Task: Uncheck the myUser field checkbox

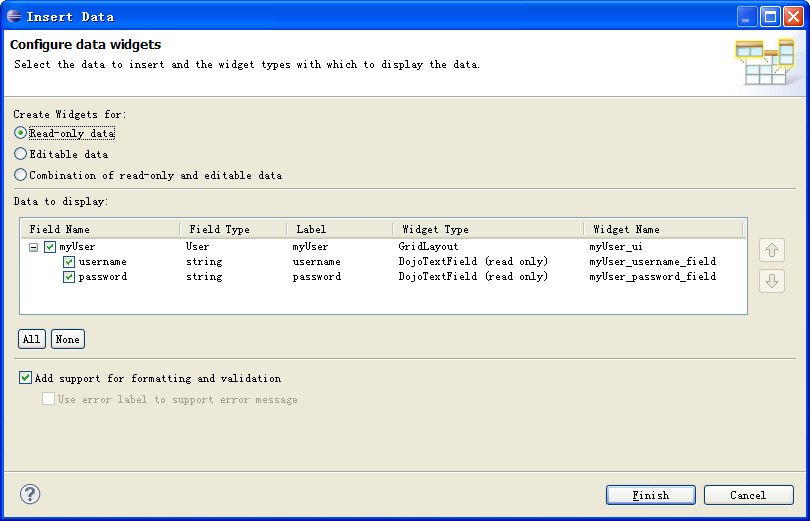Action: [50, 247]
